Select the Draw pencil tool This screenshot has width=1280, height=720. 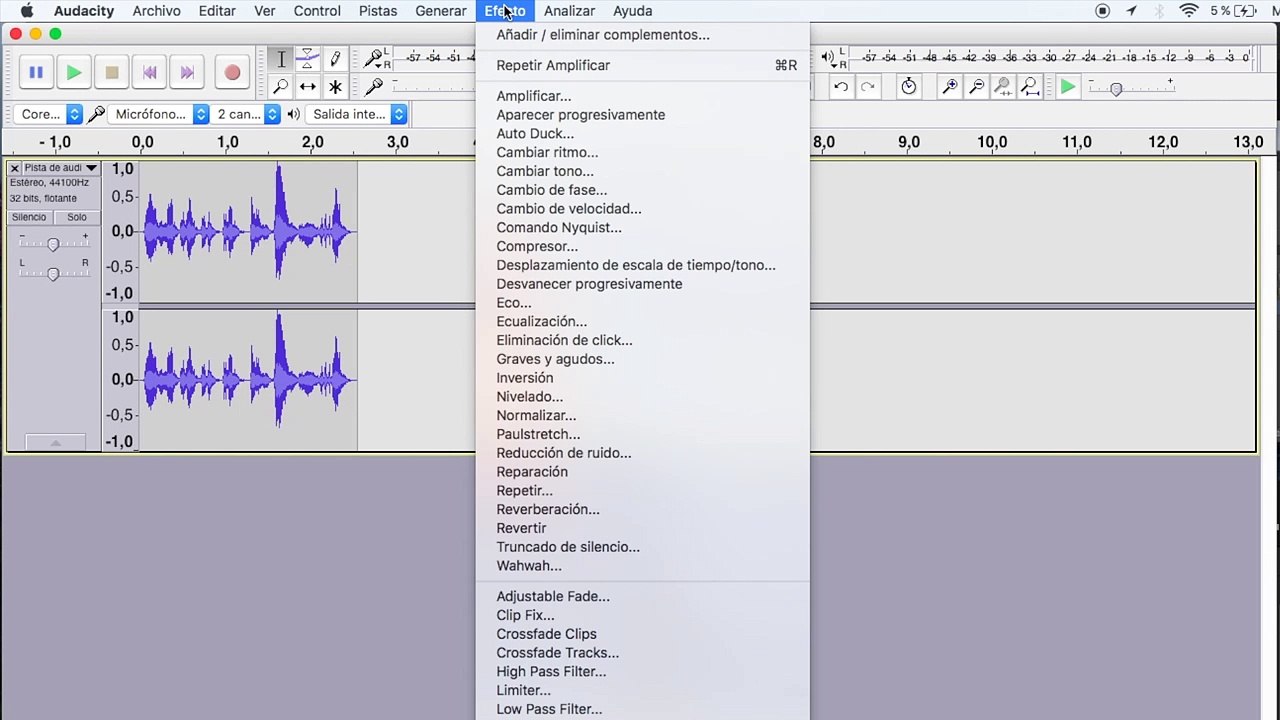point(335,60)
